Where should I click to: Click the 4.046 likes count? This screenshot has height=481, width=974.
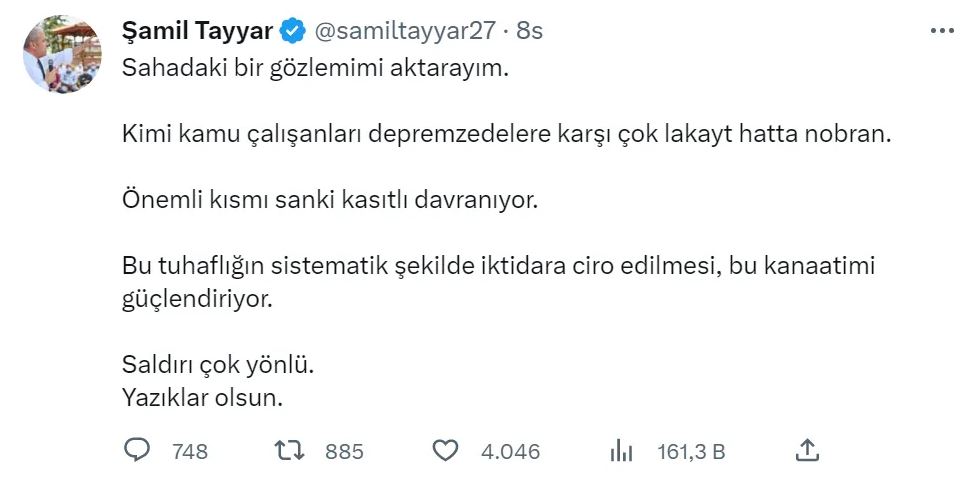(x=510, y=452)
